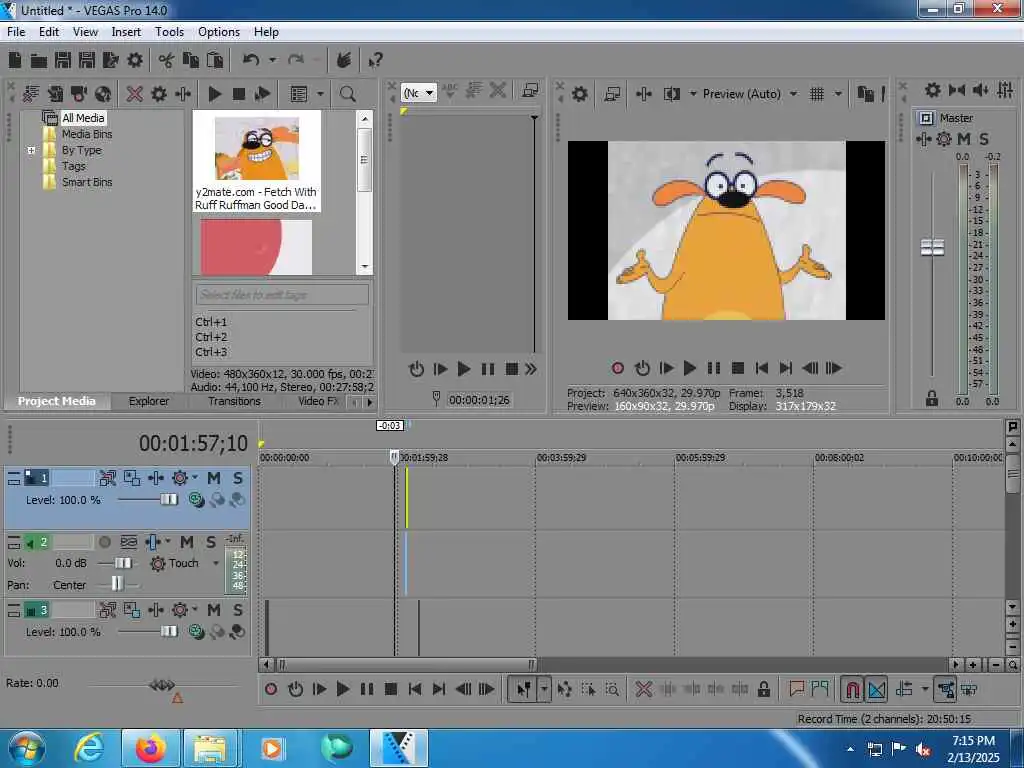Click the Insert Region icon
The height and width of the screenshot is (768, 1024).
(x=820, y=689)
